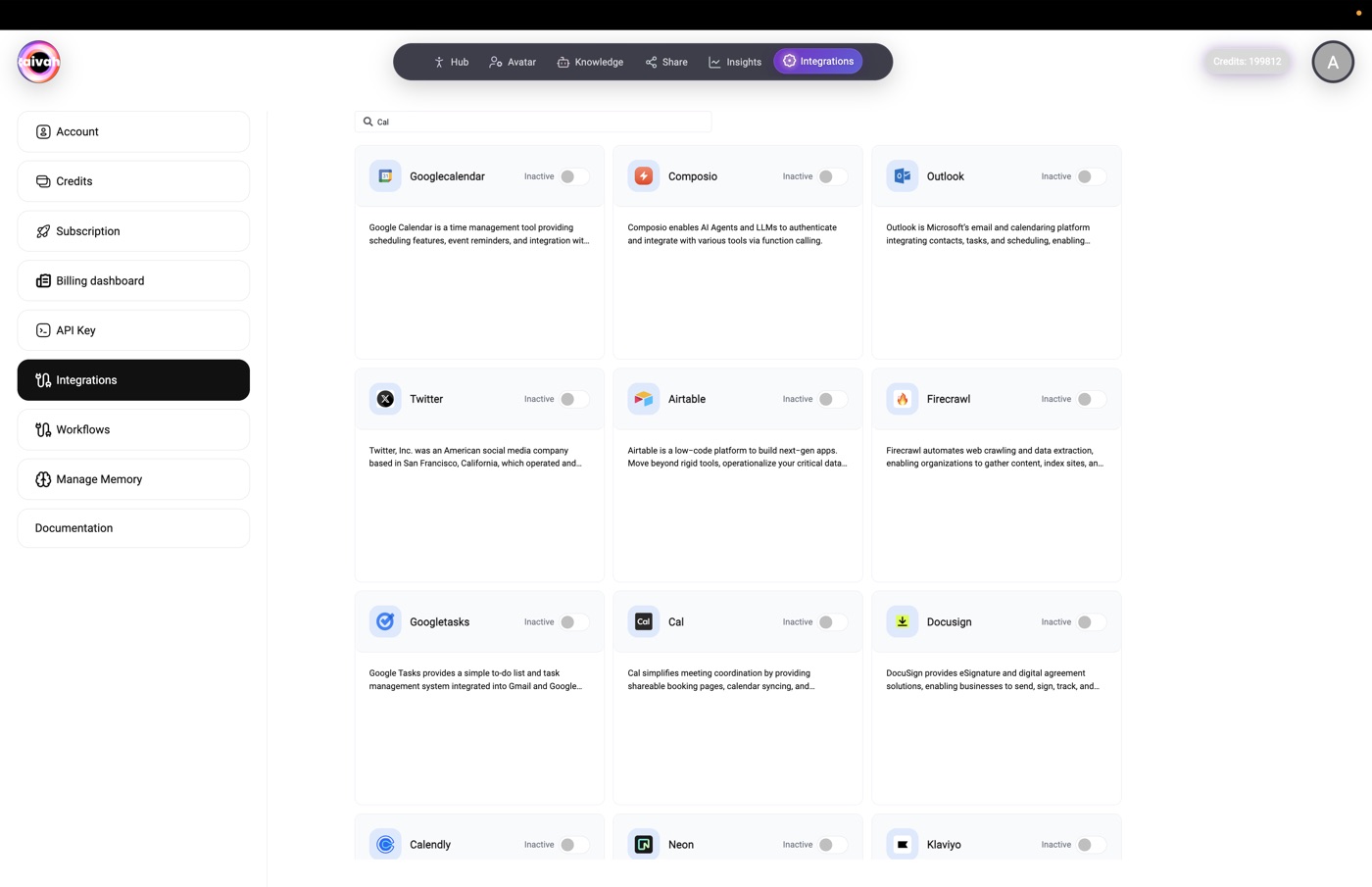Screen dimensions: 1372x887
Task: Select Integrations in the sidebar
Action: coord(133,380)
